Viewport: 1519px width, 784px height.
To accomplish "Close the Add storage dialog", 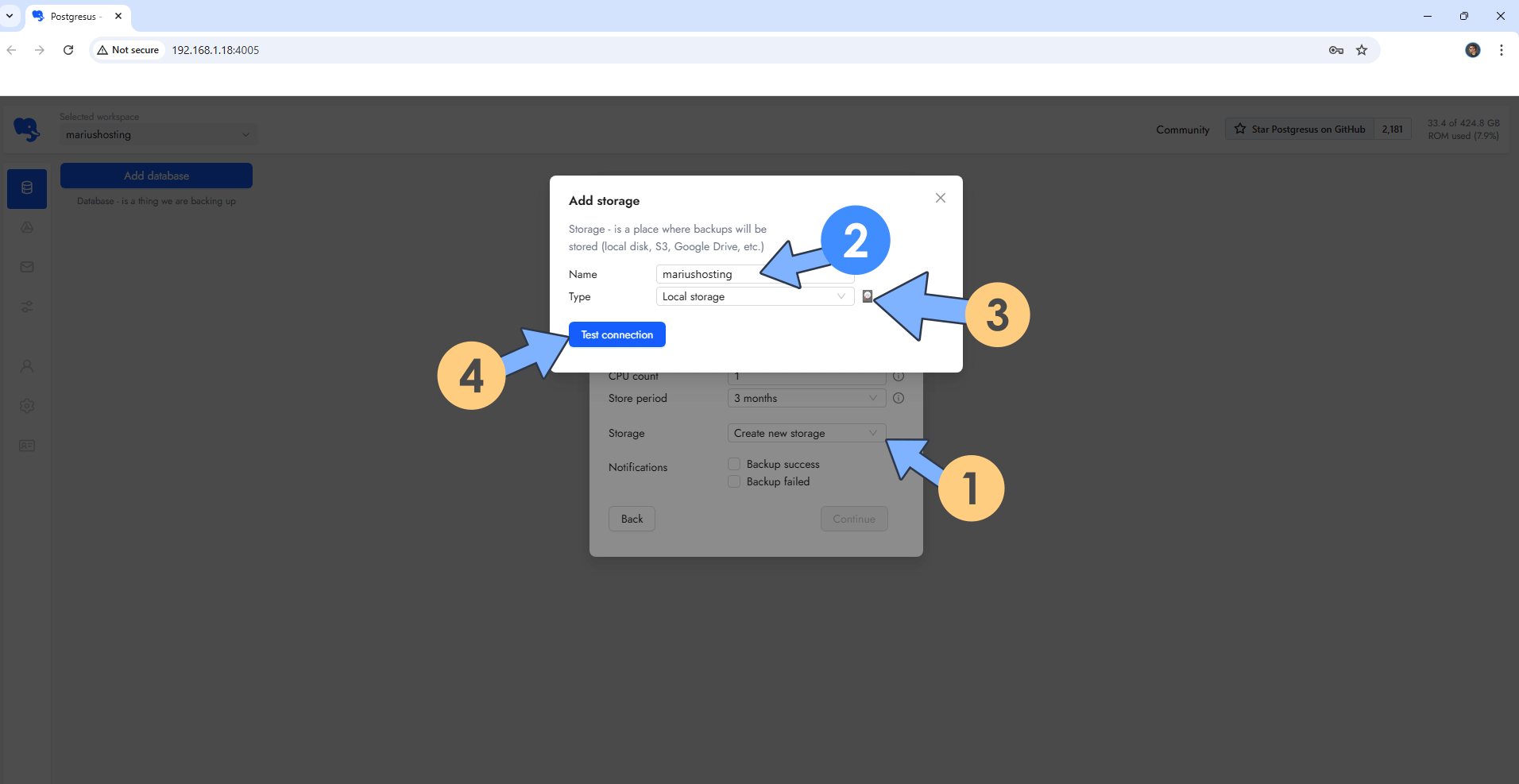I will click(940, 198).
